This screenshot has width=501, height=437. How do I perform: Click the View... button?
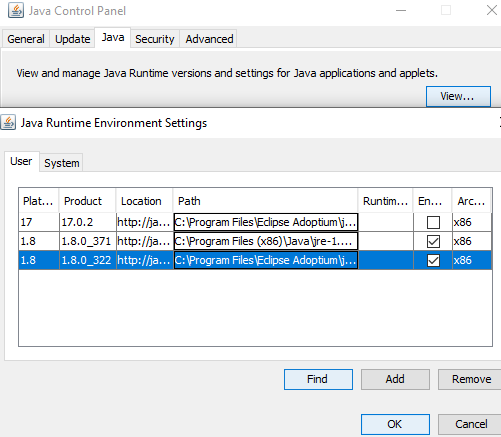[x=458, y=96]
